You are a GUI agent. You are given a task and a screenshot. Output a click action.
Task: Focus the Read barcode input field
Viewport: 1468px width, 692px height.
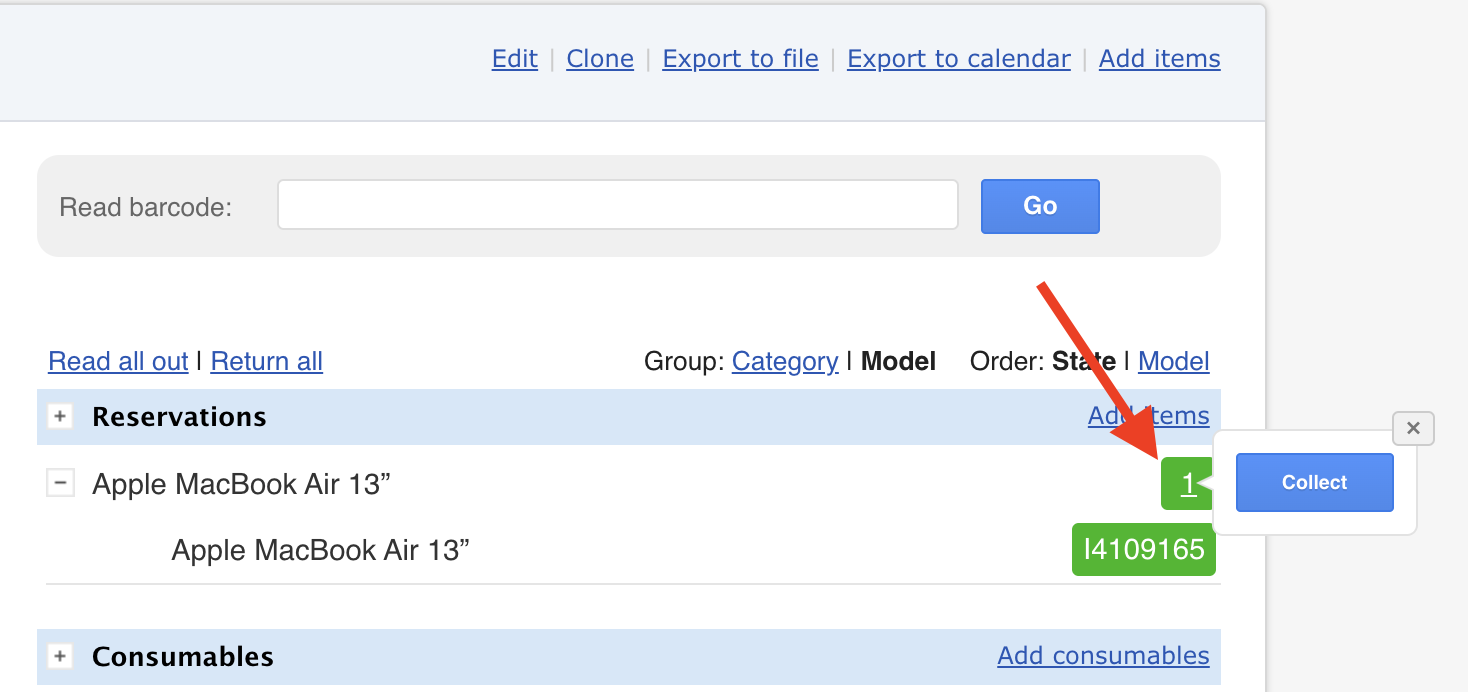(617, 205)
